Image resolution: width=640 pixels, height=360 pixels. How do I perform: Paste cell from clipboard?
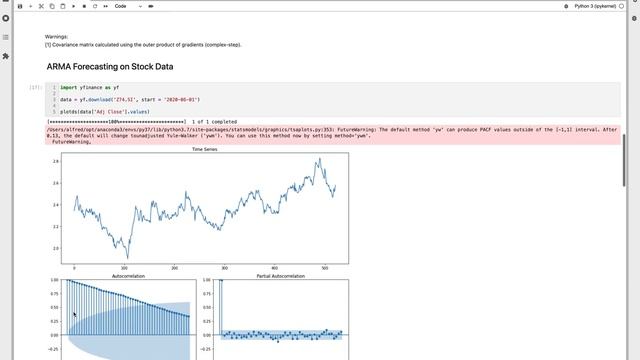[62, 6]
